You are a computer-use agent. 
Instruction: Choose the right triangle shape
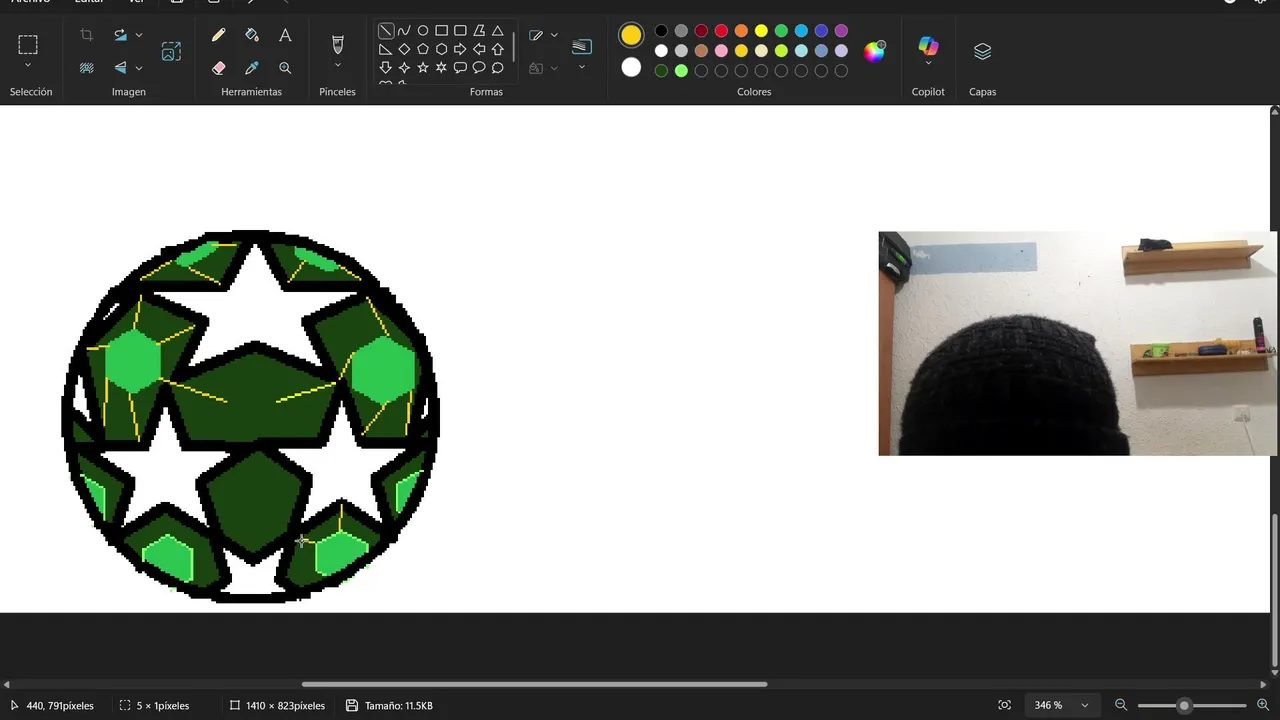385,49
